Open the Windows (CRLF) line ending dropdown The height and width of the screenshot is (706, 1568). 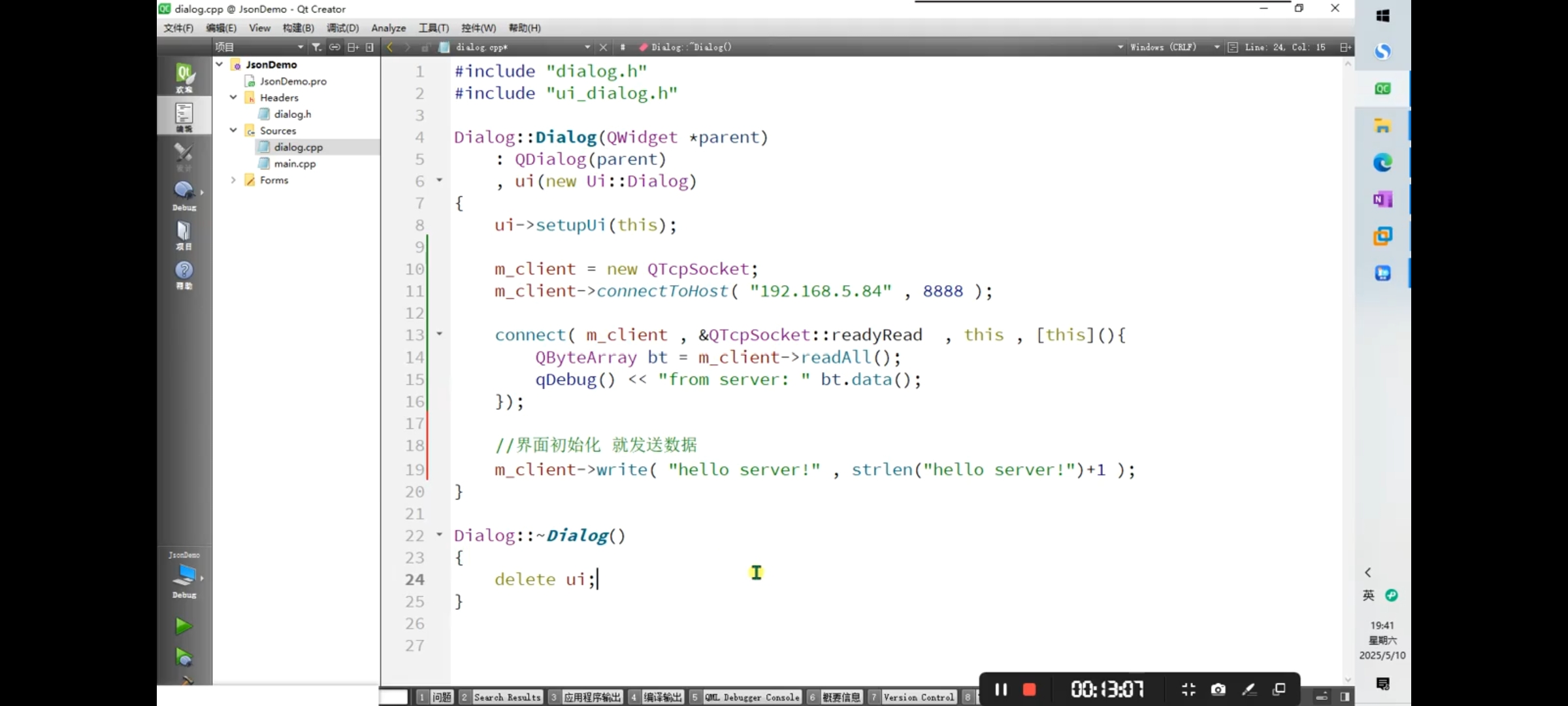pos(1173,47)
